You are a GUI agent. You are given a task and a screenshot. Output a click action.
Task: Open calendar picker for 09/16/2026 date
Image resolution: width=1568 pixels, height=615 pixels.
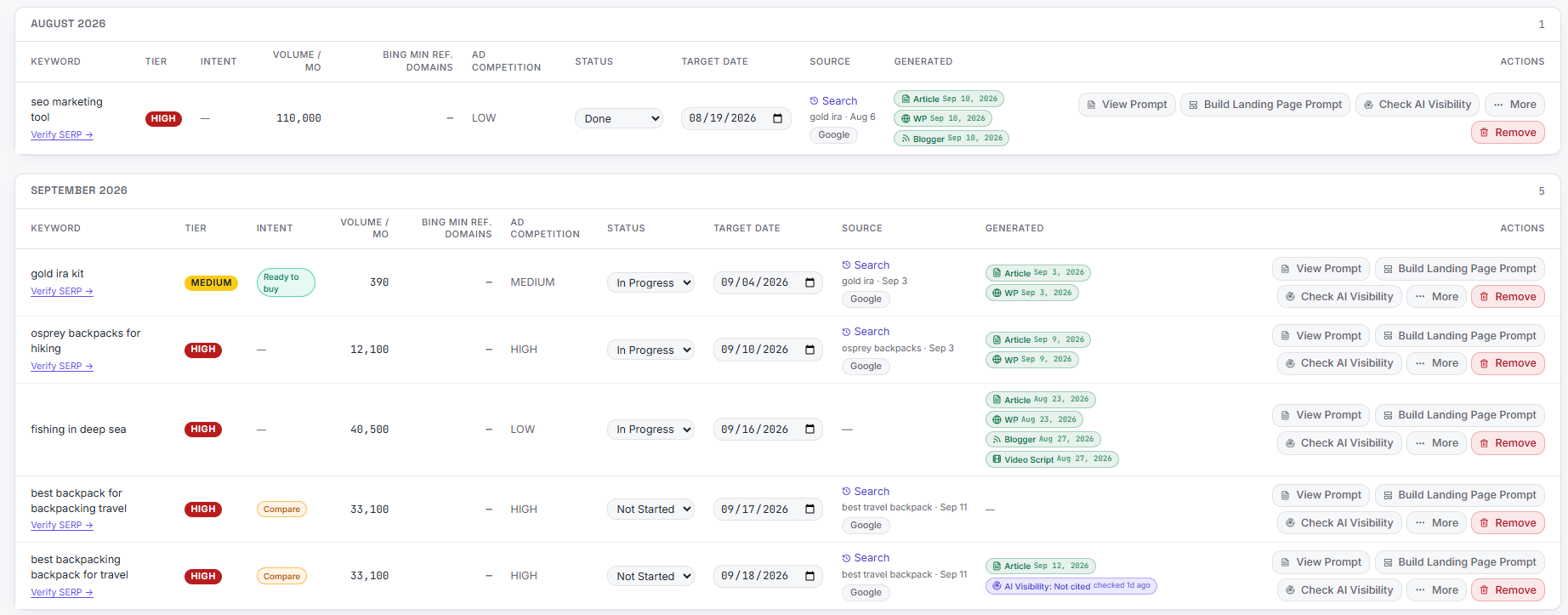coord(810,430)
